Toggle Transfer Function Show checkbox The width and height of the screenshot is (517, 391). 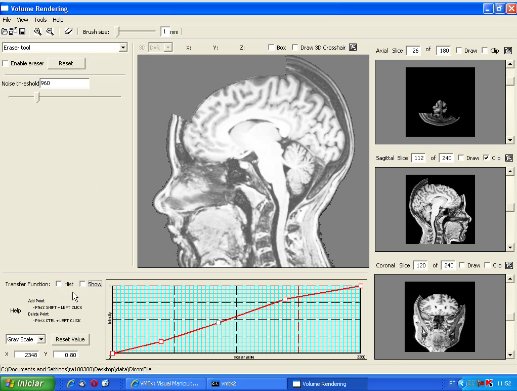[x=82, y=284]
